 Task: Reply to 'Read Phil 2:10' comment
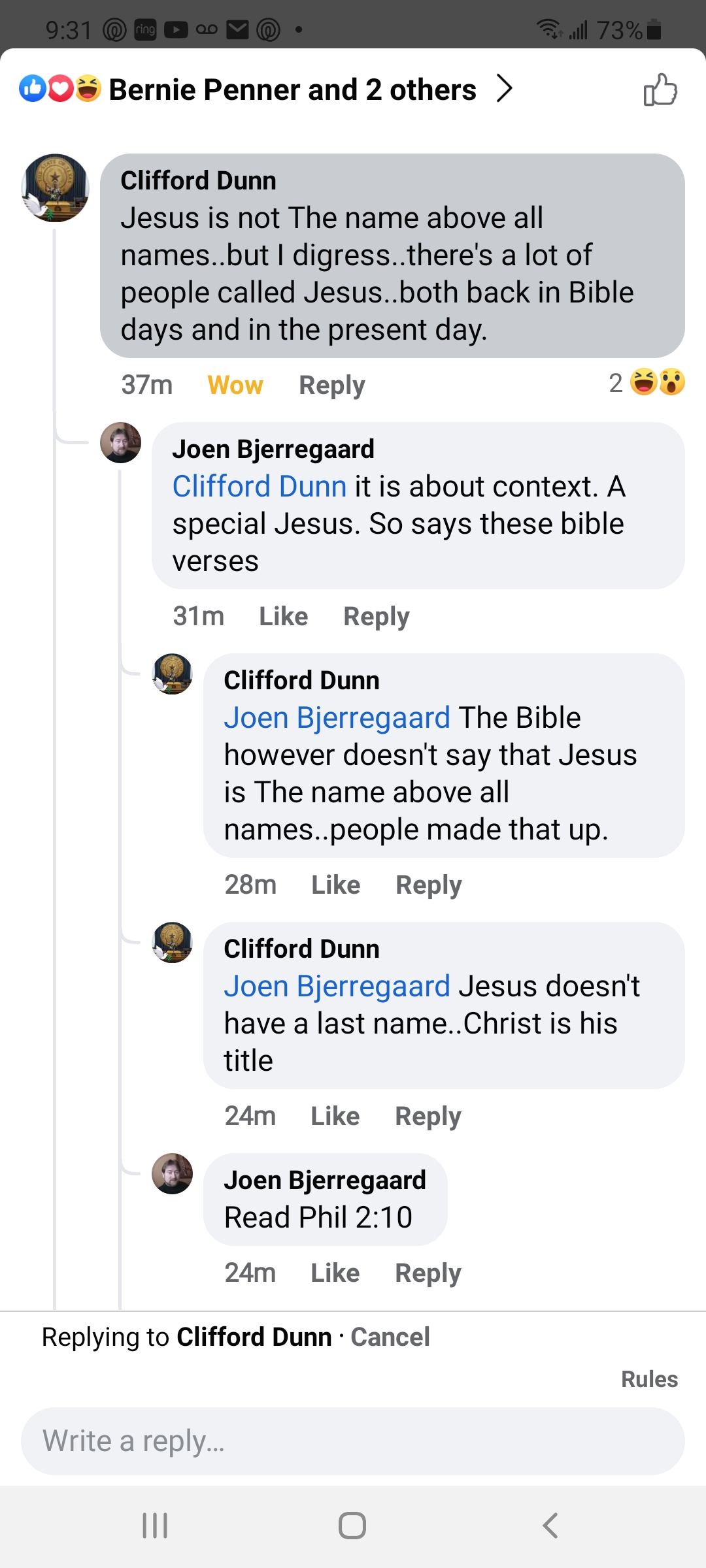[x=428, y=1273]
